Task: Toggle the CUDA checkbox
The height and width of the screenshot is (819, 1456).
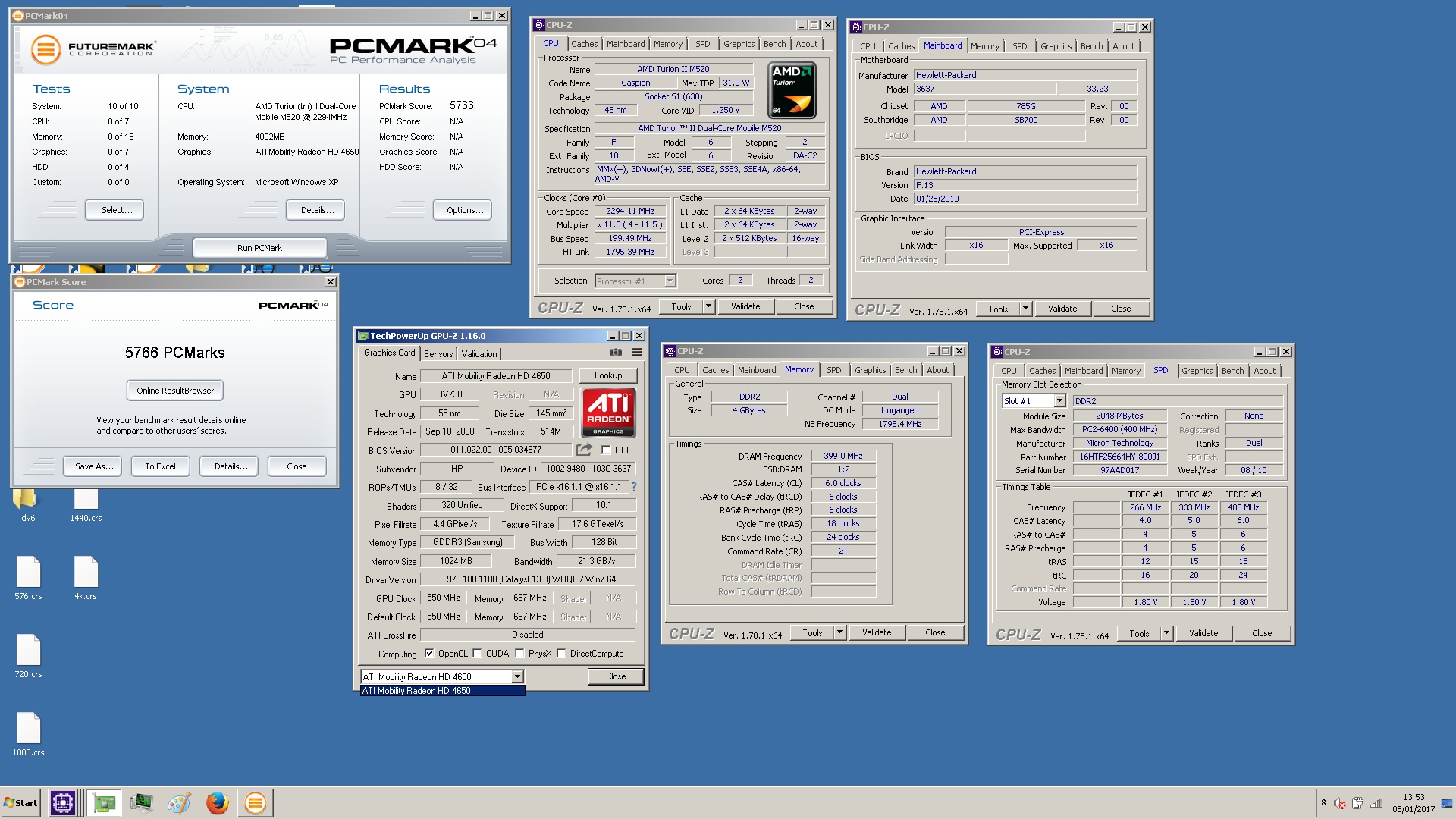Action: 477,653
